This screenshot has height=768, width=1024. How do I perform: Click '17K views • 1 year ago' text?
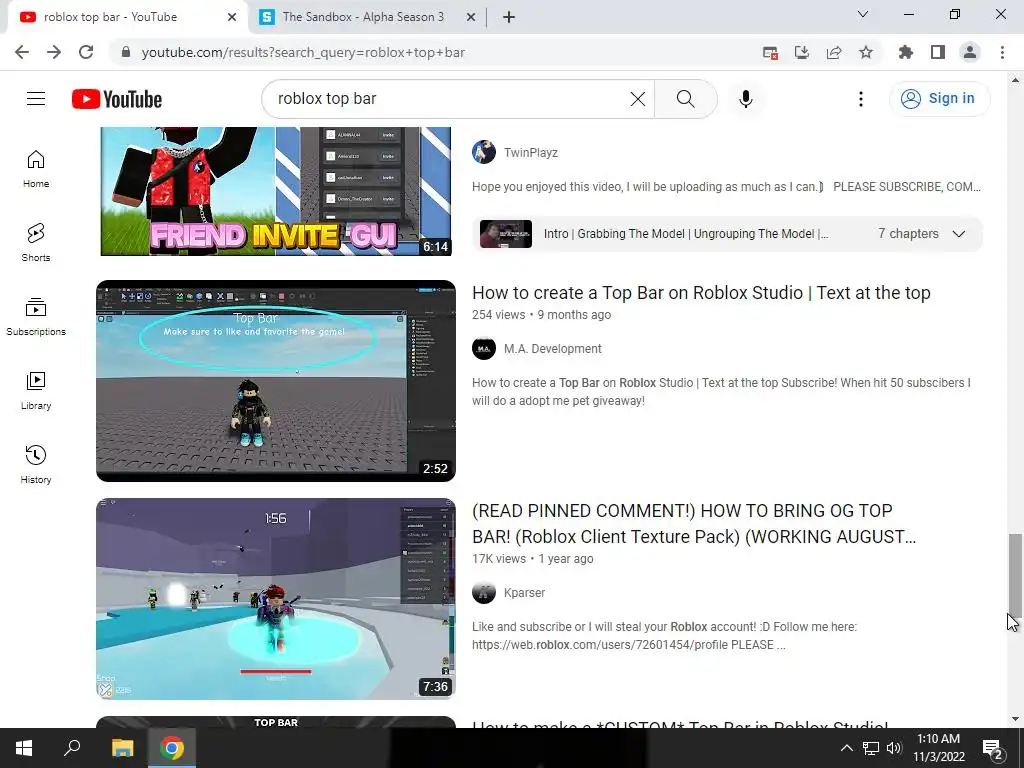click(533, 559)
